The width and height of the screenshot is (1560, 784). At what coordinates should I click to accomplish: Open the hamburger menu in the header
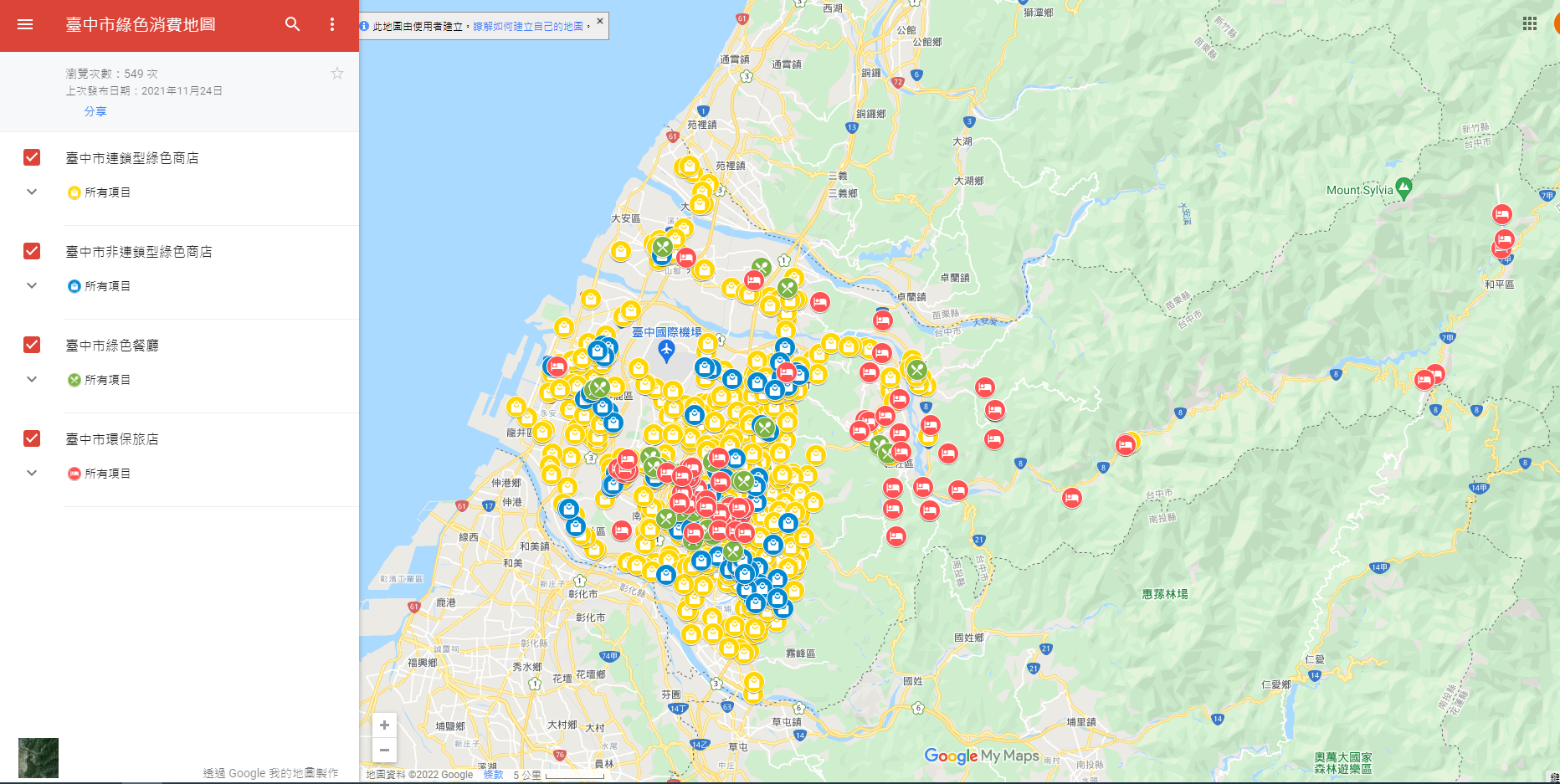pos(25,24)
